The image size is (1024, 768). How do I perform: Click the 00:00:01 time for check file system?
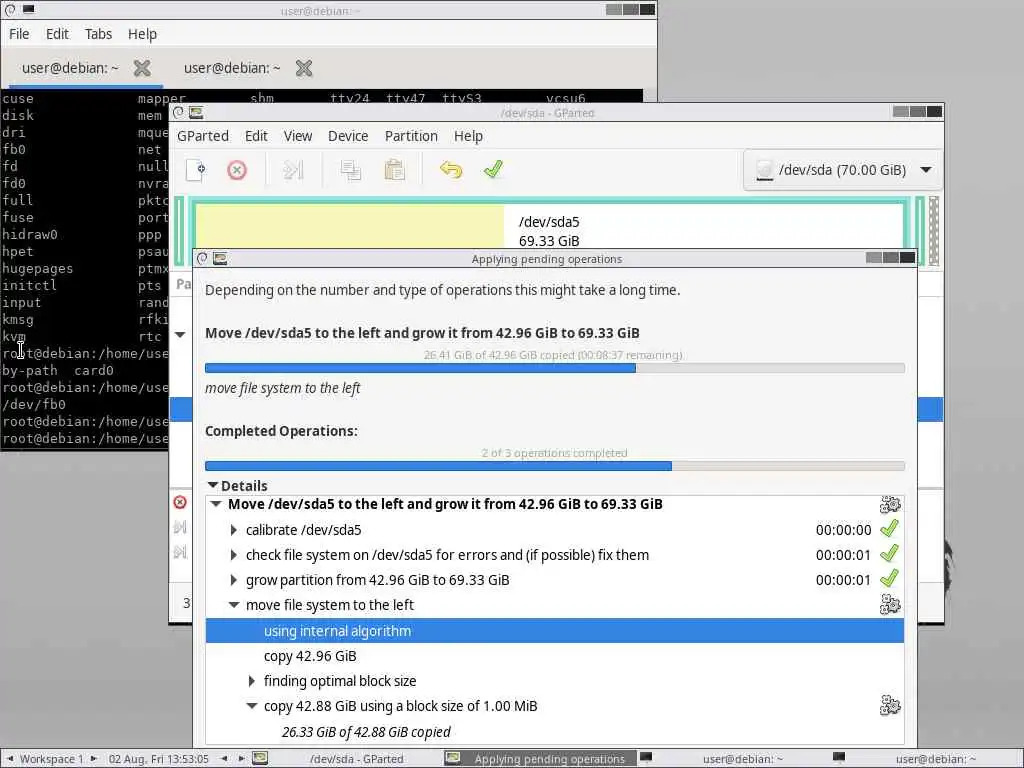(x=843, y=555)
